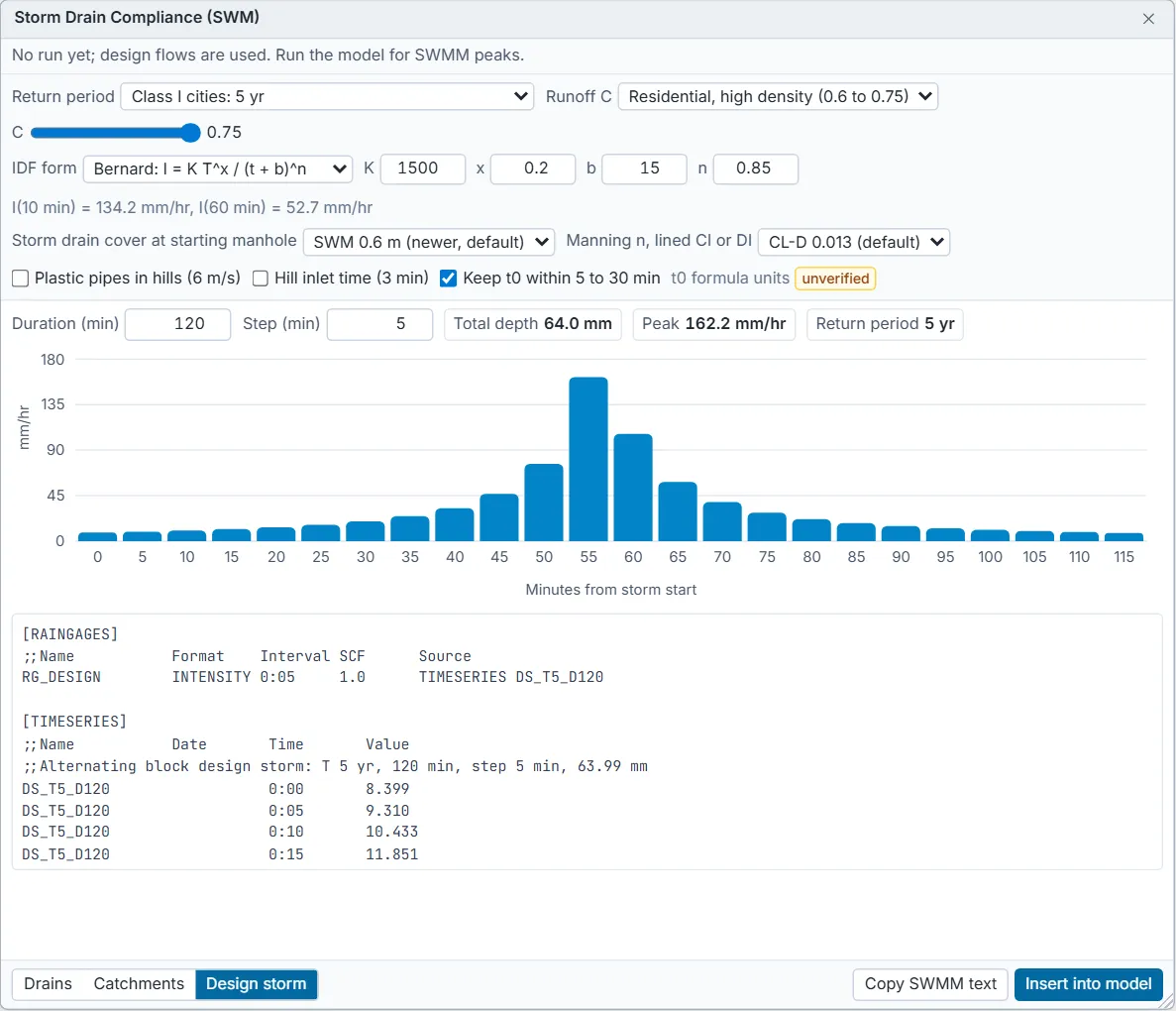Uncheck Keep t0 within 5 to 30 min
This screenshot has height=1011, width=1176.
click(448, 279)
